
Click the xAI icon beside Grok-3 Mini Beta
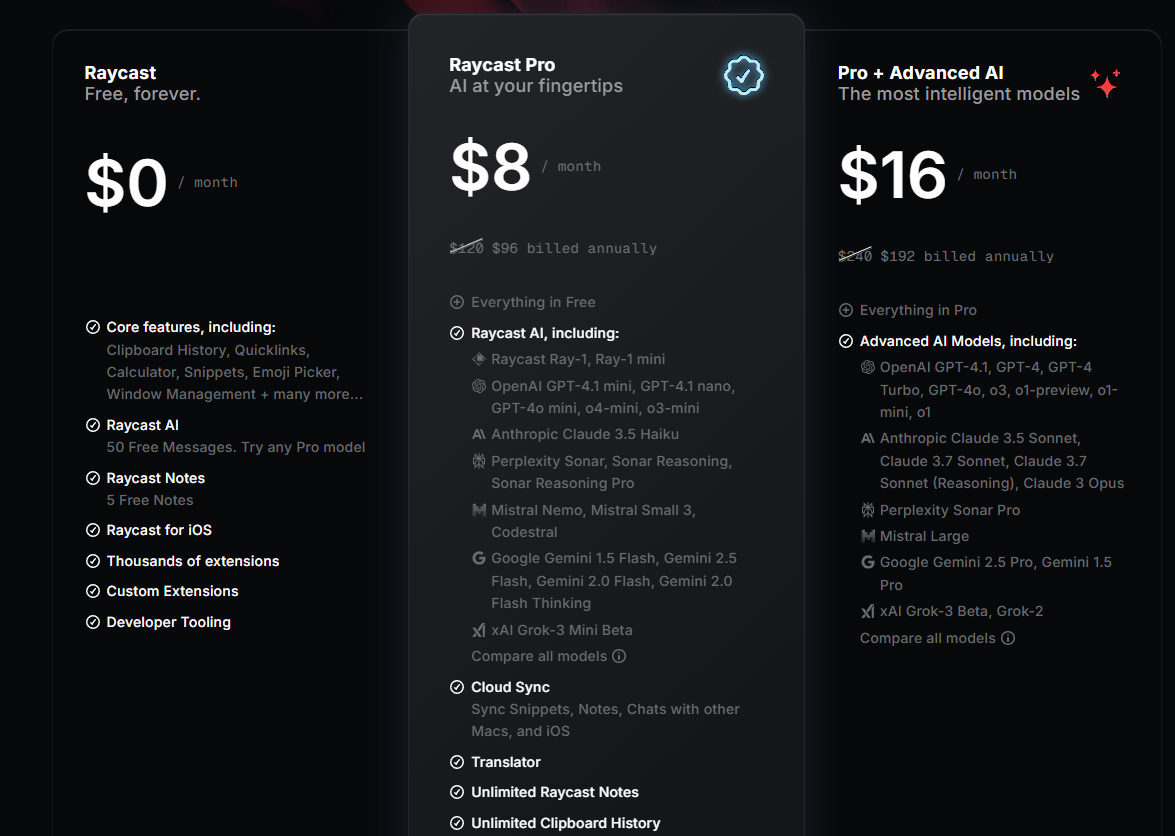pos(478,630)
